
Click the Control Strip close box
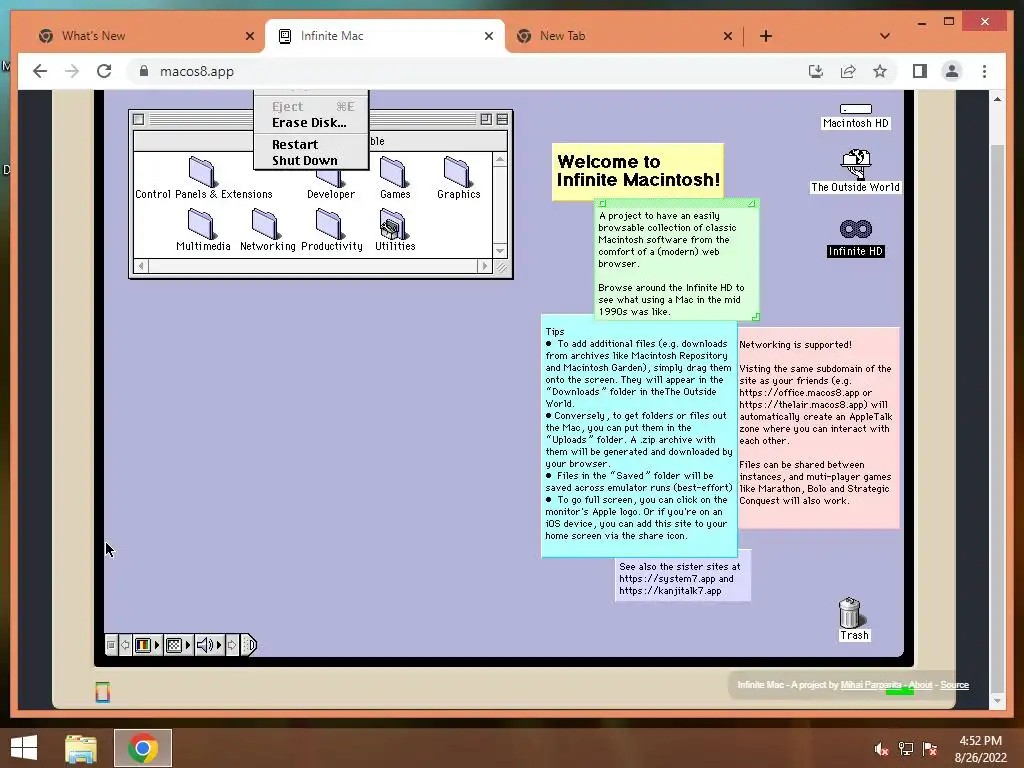point(111,645)
